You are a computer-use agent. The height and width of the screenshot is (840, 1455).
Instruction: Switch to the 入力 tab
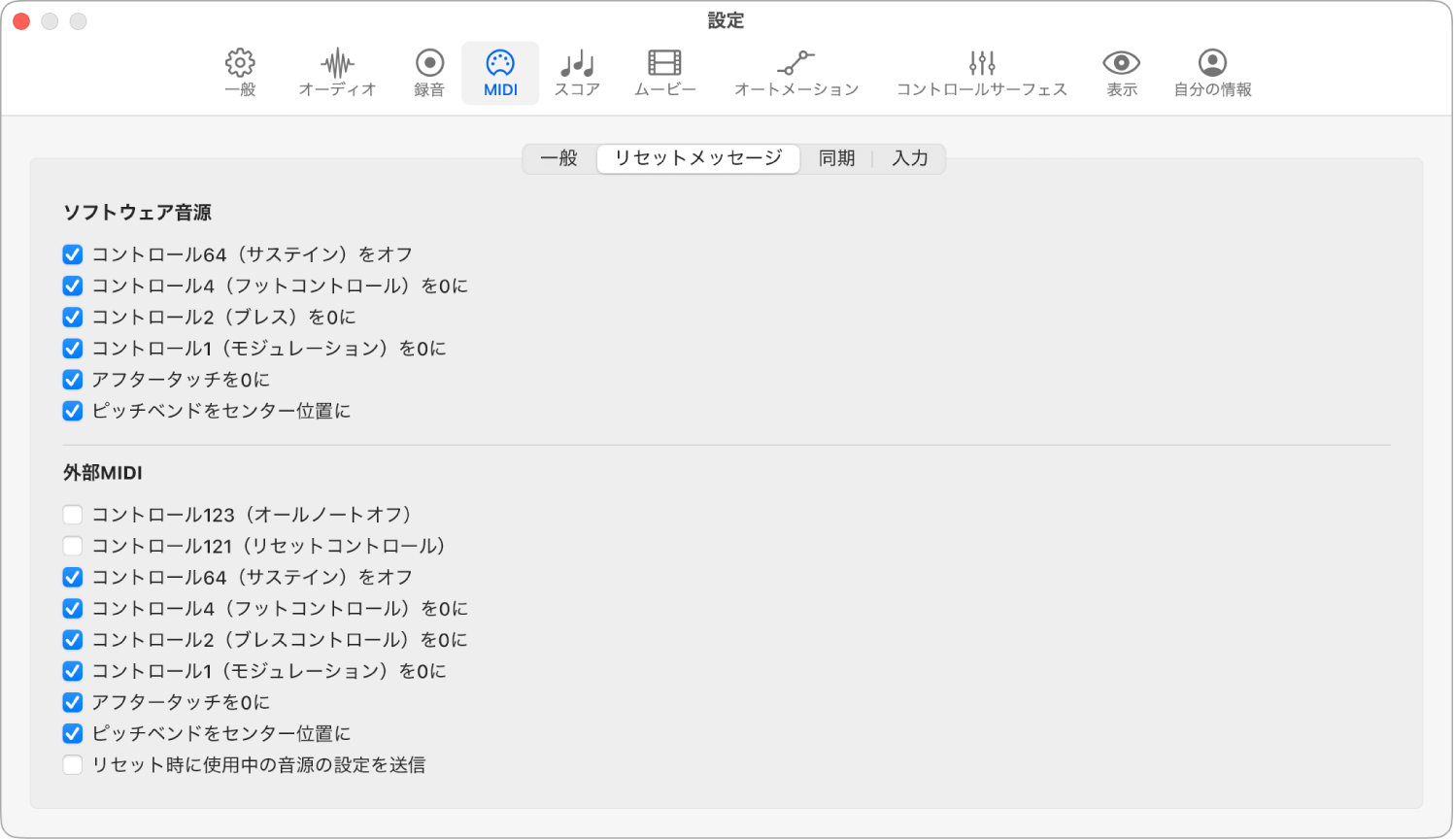910,158
